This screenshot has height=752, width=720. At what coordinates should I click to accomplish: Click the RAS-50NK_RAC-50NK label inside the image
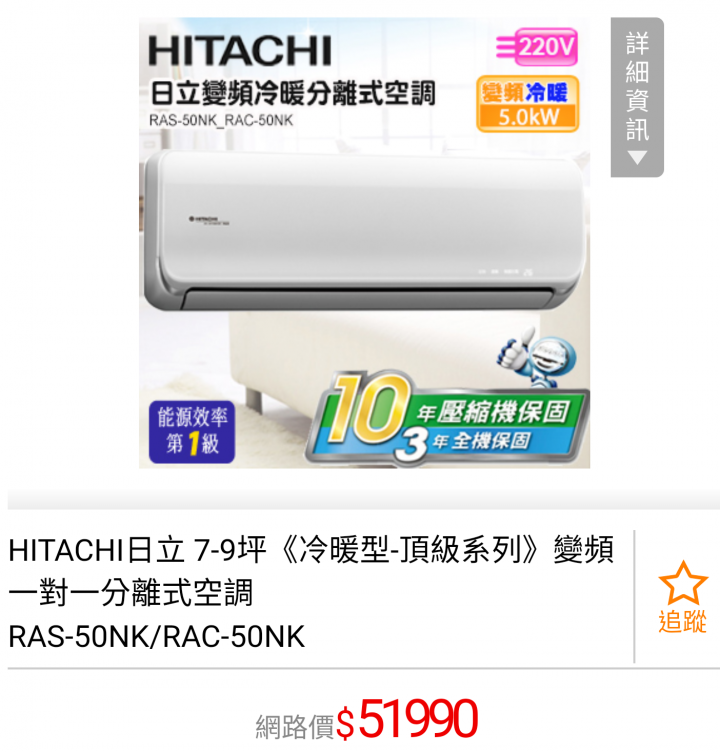tap(221, 120)
